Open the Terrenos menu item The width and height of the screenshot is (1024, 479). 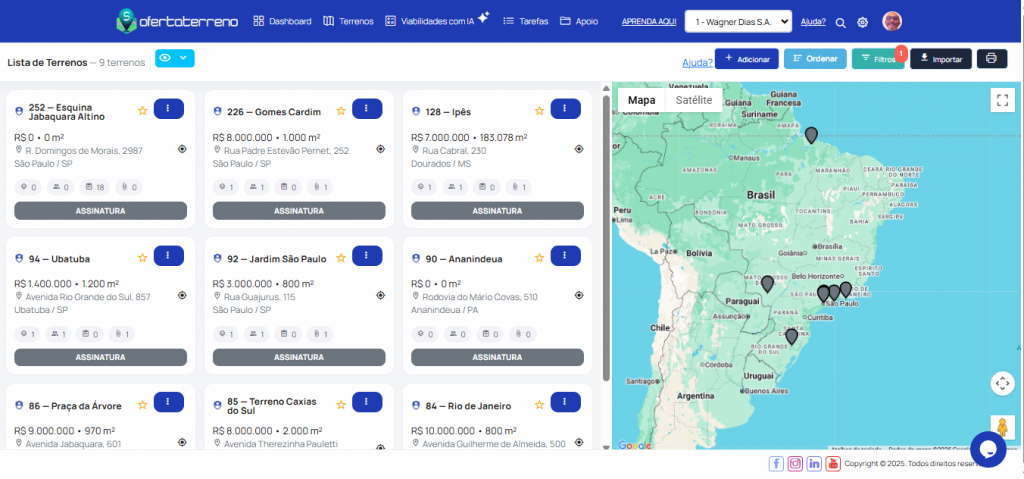coord(348,21)
